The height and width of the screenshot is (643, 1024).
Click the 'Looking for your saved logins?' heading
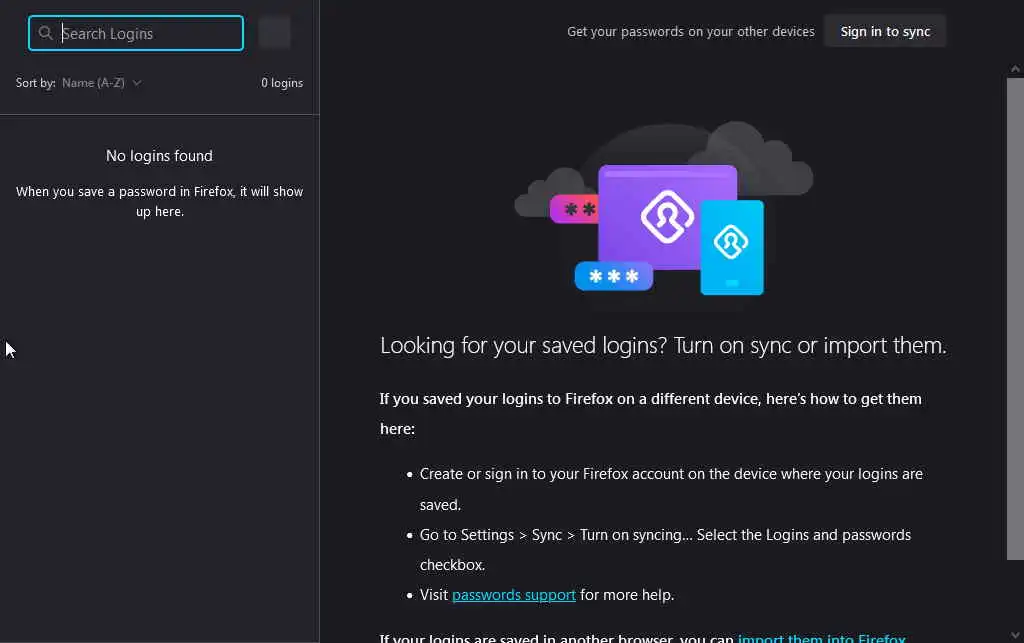pos(664,345)
